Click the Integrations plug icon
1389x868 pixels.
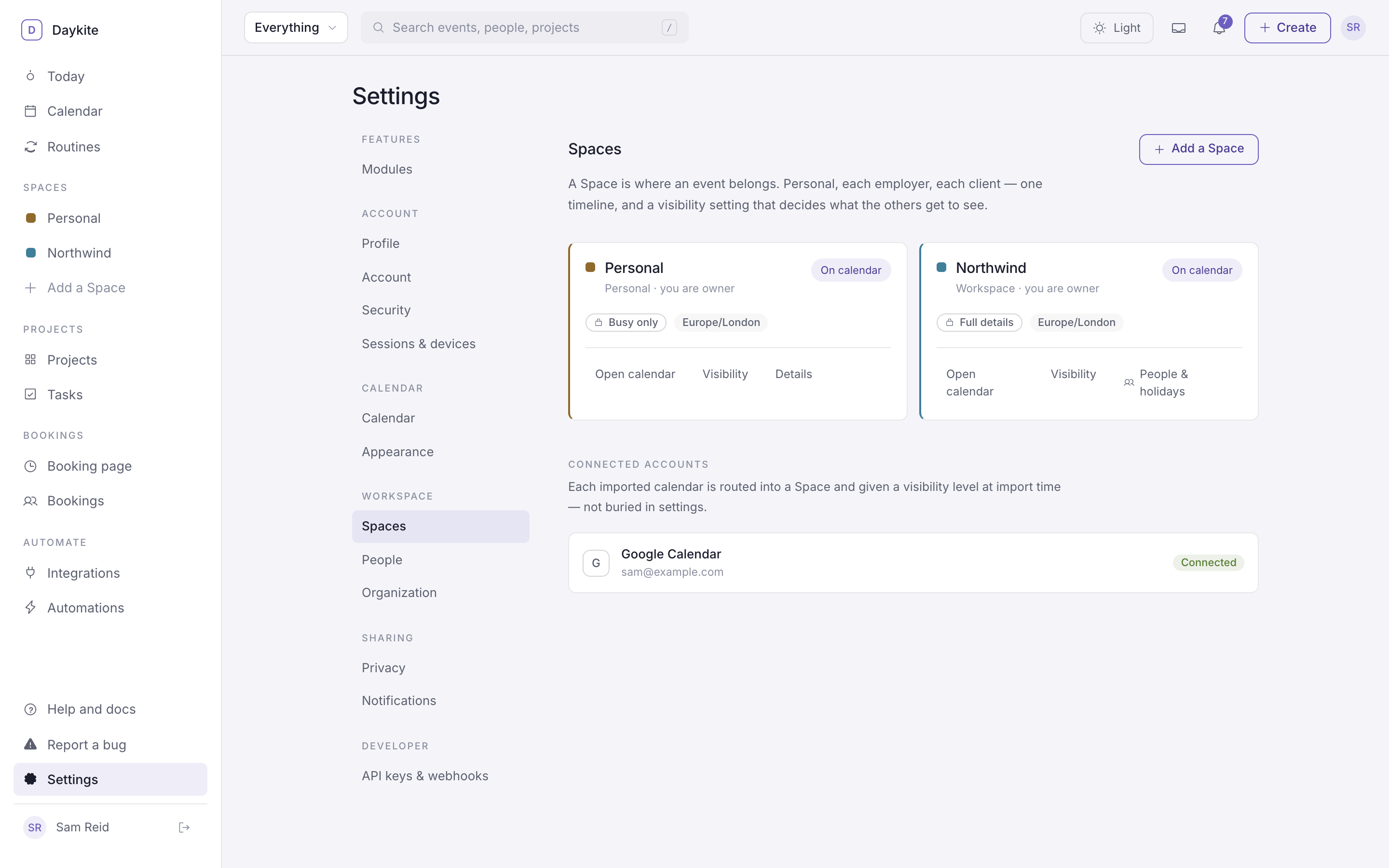tap(30, 573)
